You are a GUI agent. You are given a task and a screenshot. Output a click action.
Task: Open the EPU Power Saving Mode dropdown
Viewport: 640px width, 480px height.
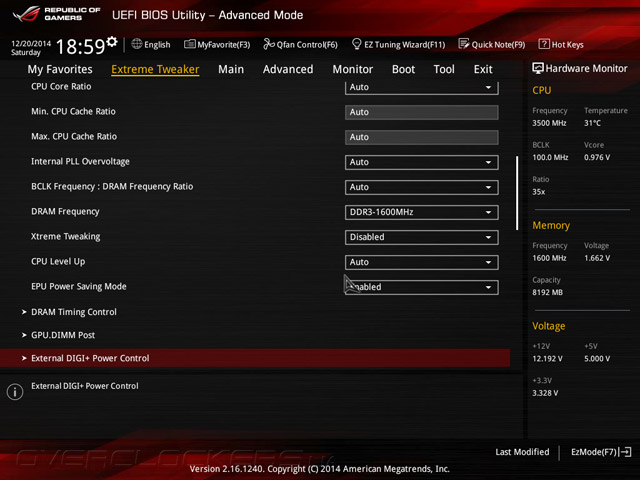coord(421,287)
